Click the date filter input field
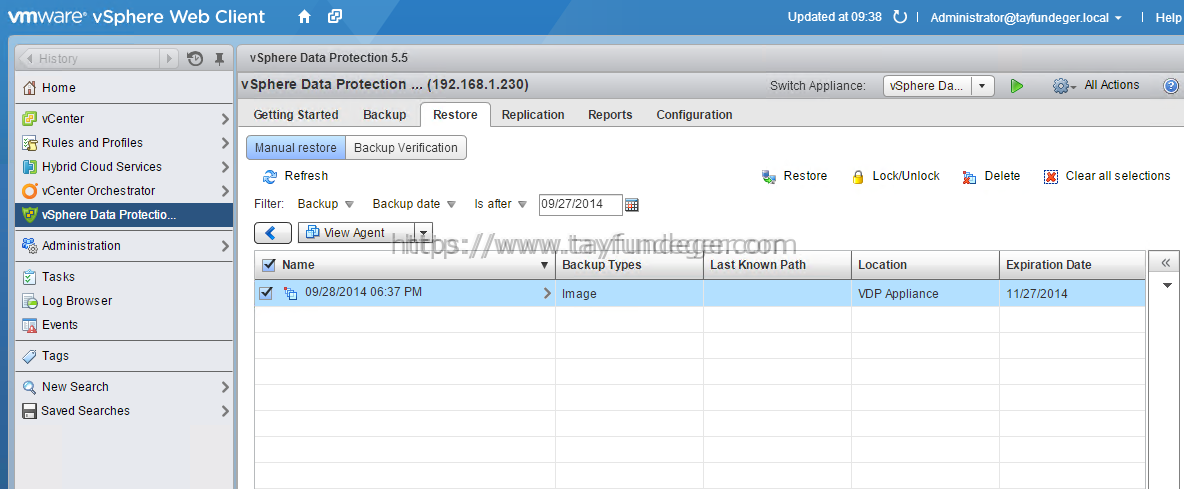Image resolution: width=1184 pixels, height=489 pixels. pos(581,205)
